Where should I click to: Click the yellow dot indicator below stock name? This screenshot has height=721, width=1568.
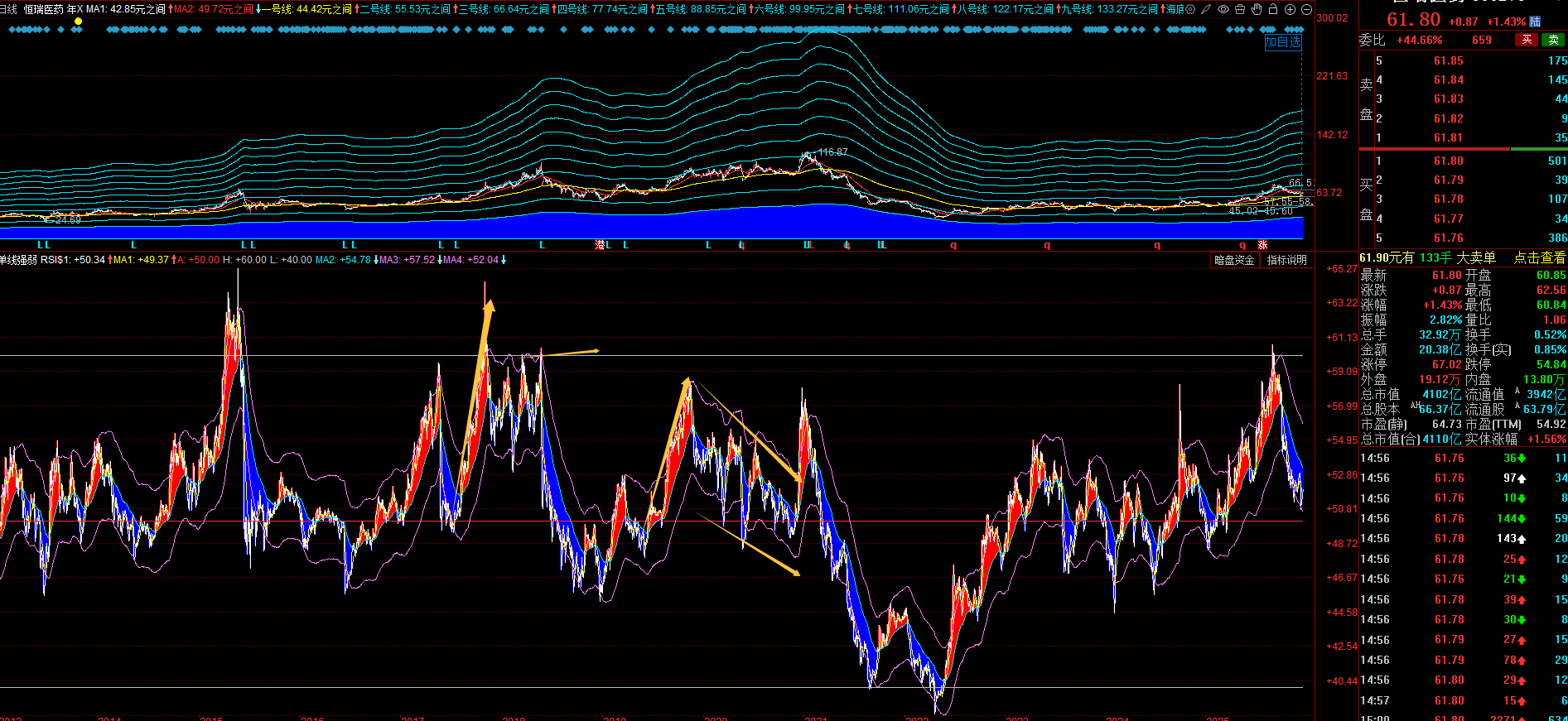pyautogui.click(x=78, y=22)
